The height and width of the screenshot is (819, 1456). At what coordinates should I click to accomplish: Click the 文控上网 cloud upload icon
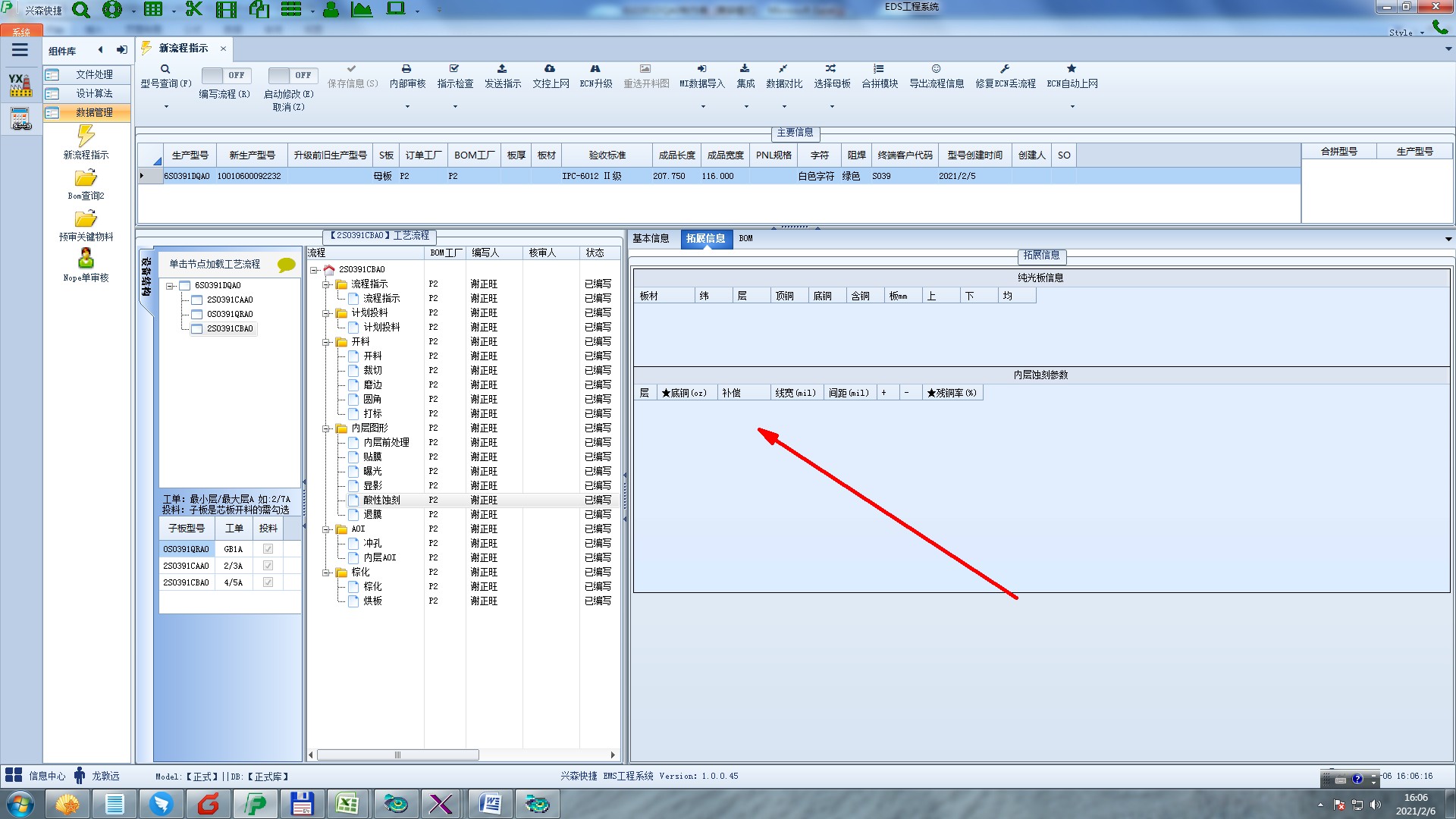(550, 69)
